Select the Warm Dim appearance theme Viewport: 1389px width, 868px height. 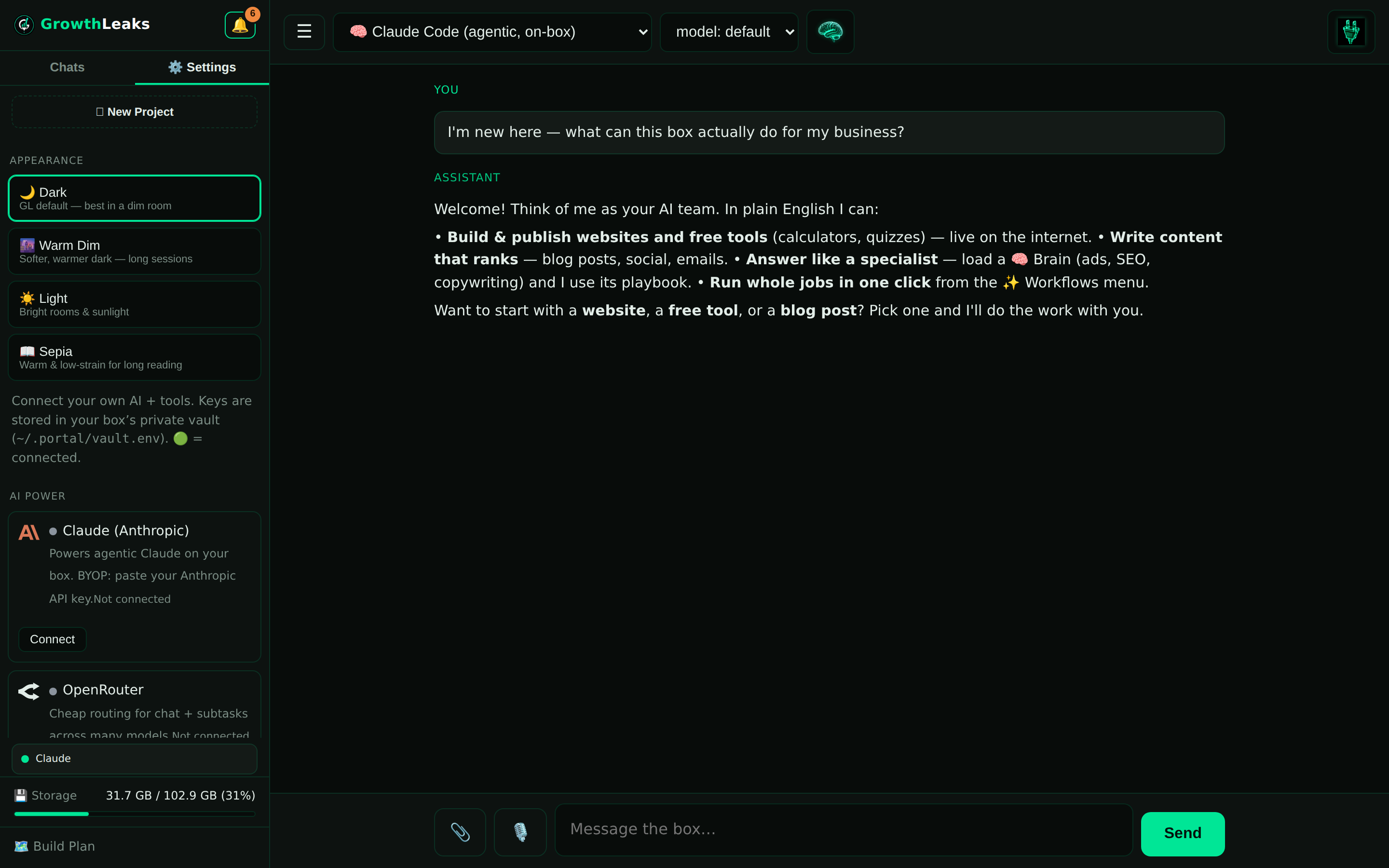click(x=134, y=251)
